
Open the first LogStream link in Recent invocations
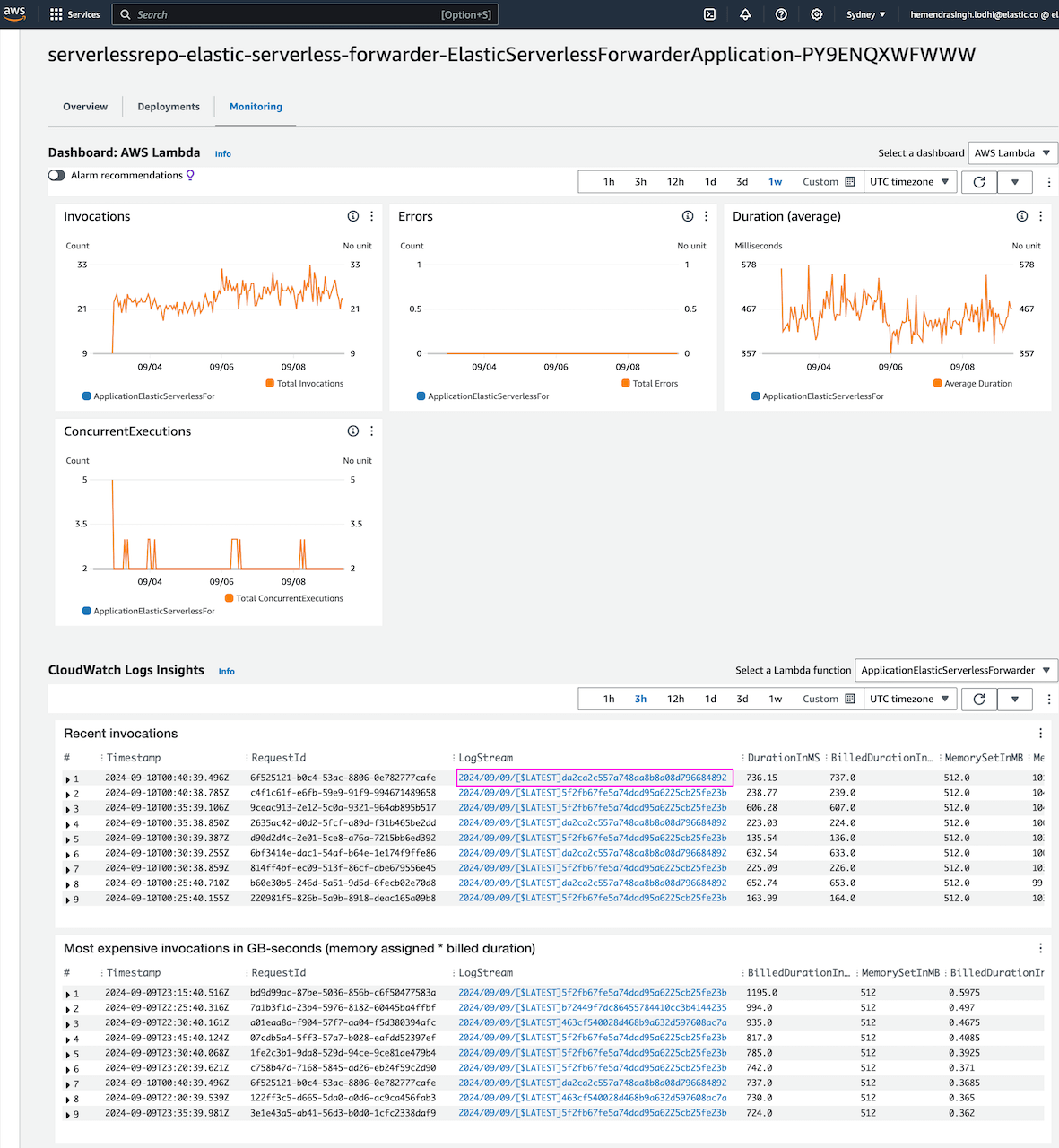click(x=594, y=778)
